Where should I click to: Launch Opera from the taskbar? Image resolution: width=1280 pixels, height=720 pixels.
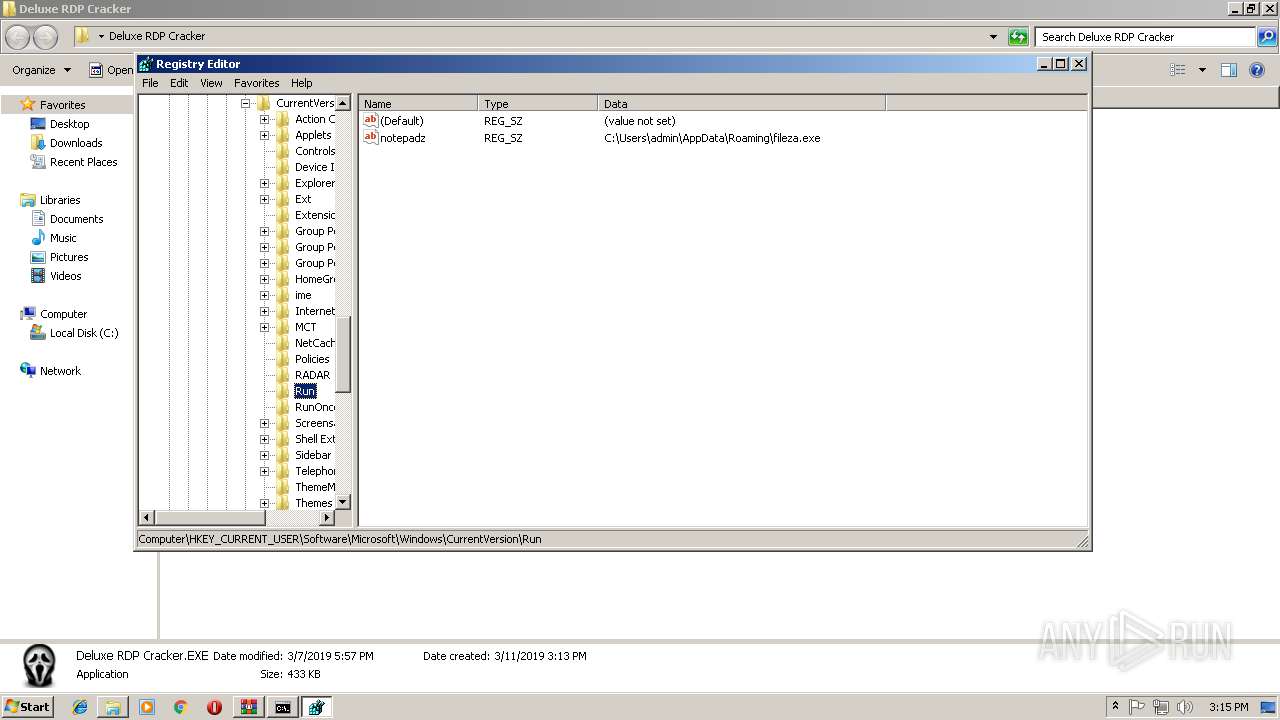tap(214, 707)
